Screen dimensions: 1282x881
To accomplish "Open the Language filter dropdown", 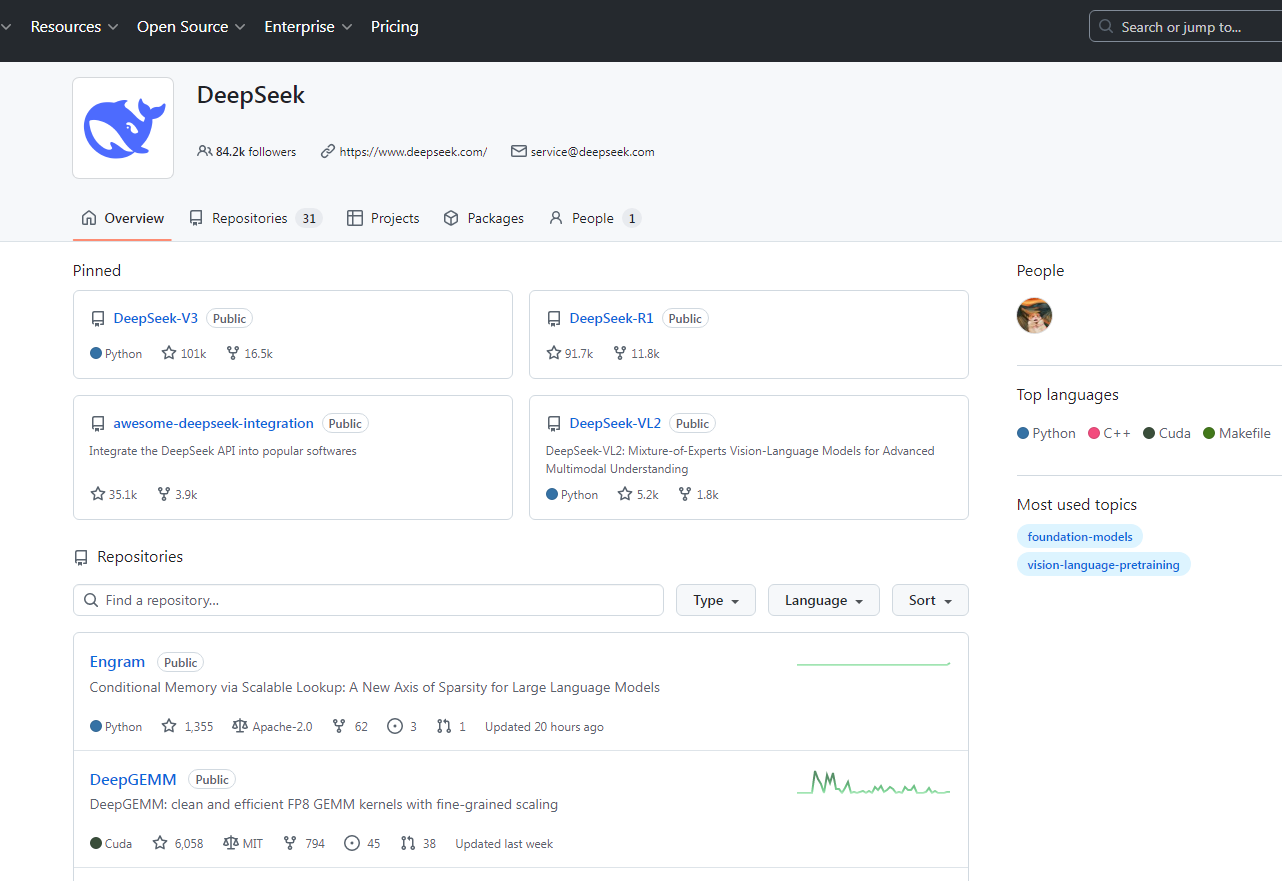I will coord(823,600).
